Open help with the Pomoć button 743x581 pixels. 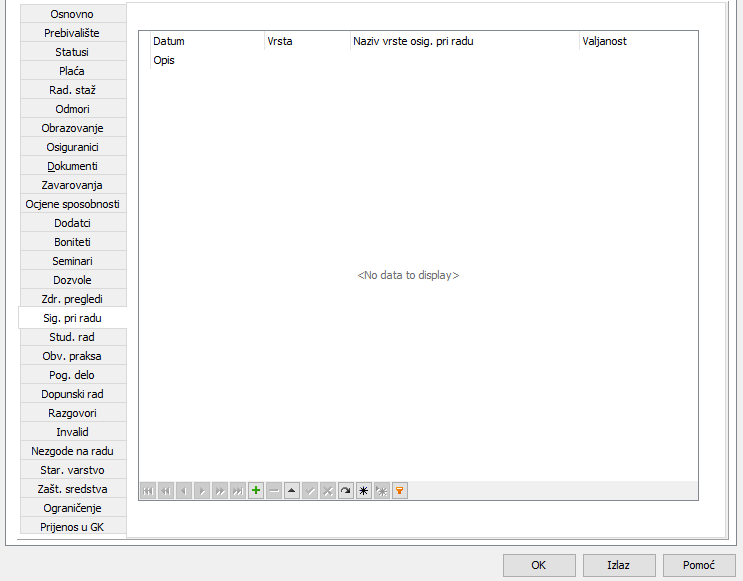pos(699,565)
